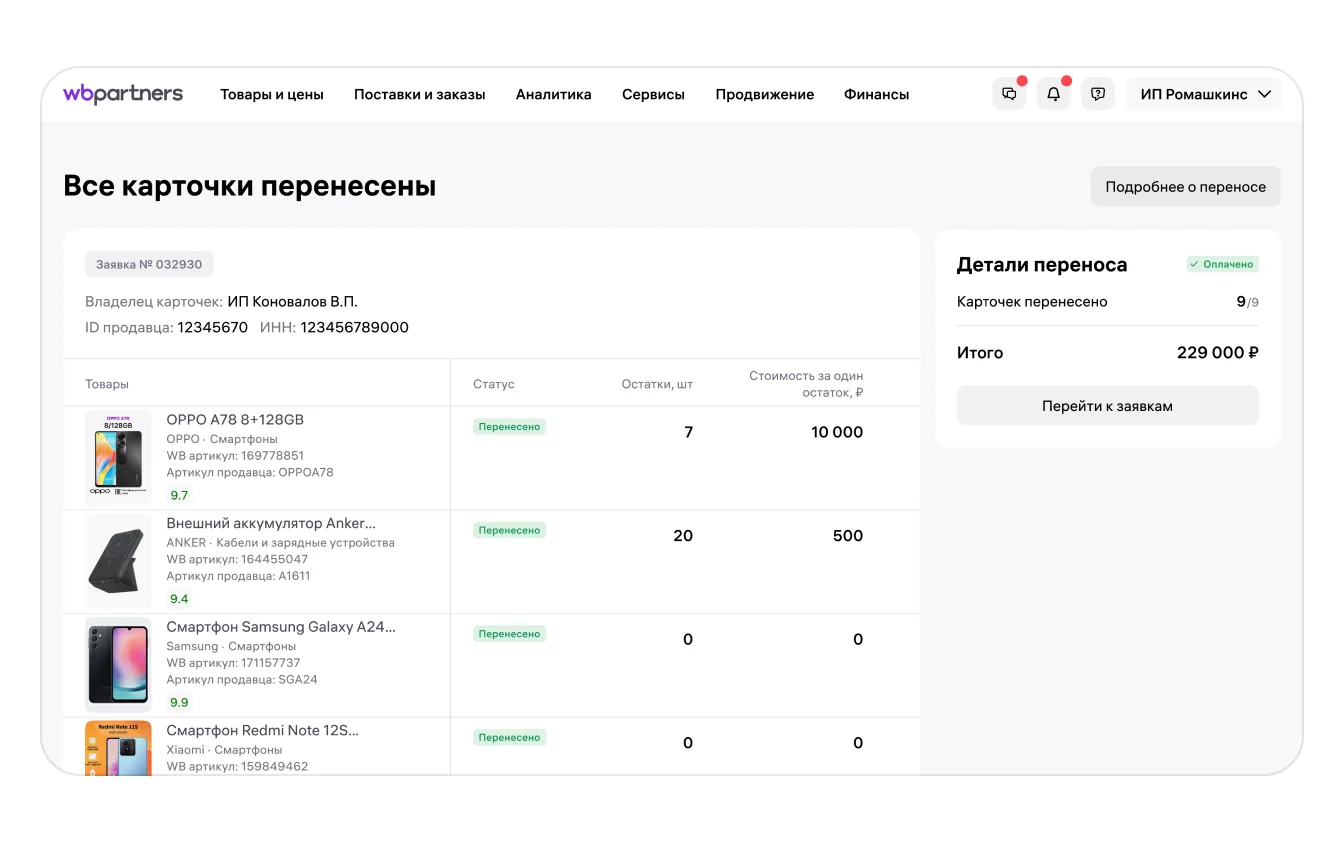
Task: Expand the ИП Ромашкинс account dropdown
Action: click(1204, 94)
